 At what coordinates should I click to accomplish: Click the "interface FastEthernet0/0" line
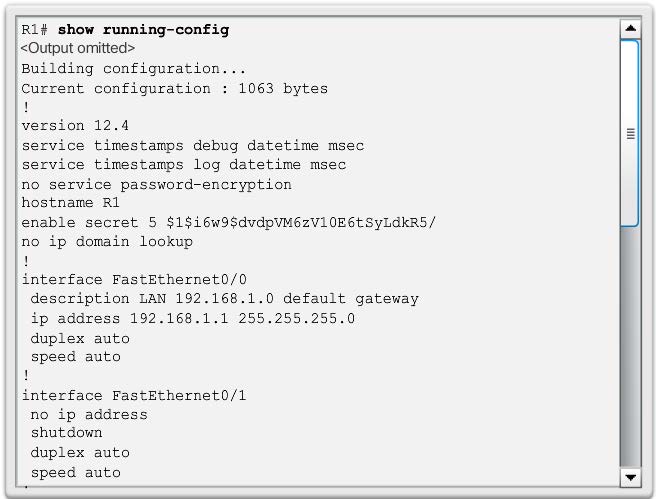(x=134, y=280)
